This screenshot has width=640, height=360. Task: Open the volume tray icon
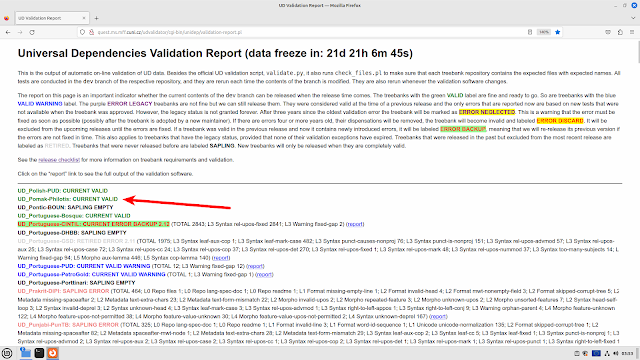[616, 353]
